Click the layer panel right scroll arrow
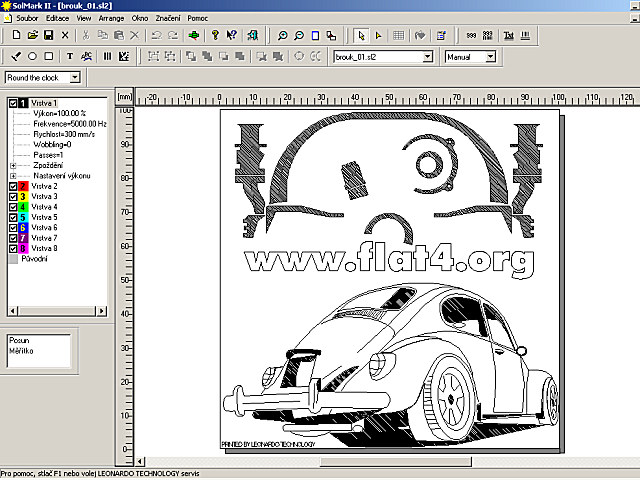640x480 pixels. click(101, 311)
